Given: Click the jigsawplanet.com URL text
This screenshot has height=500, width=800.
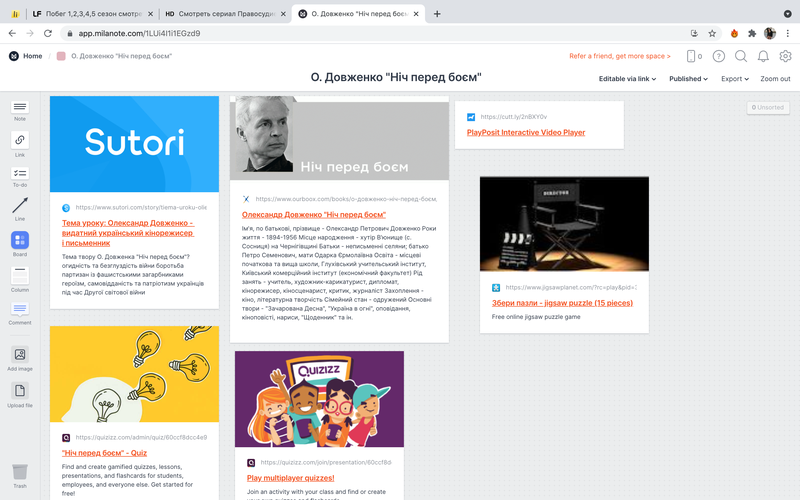Looking at the screenshot, I should click(571, 287).
